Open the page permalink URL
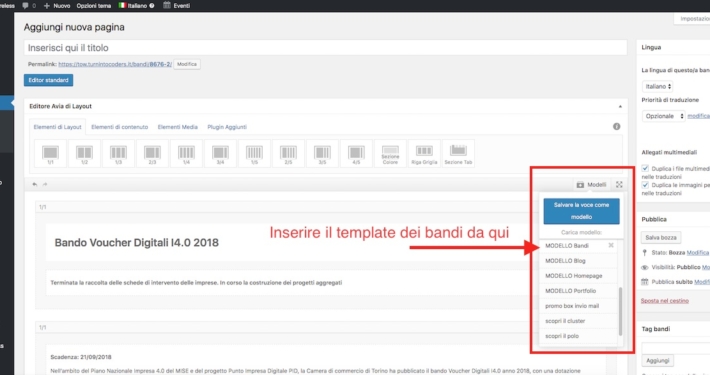 tap(115, 64)
